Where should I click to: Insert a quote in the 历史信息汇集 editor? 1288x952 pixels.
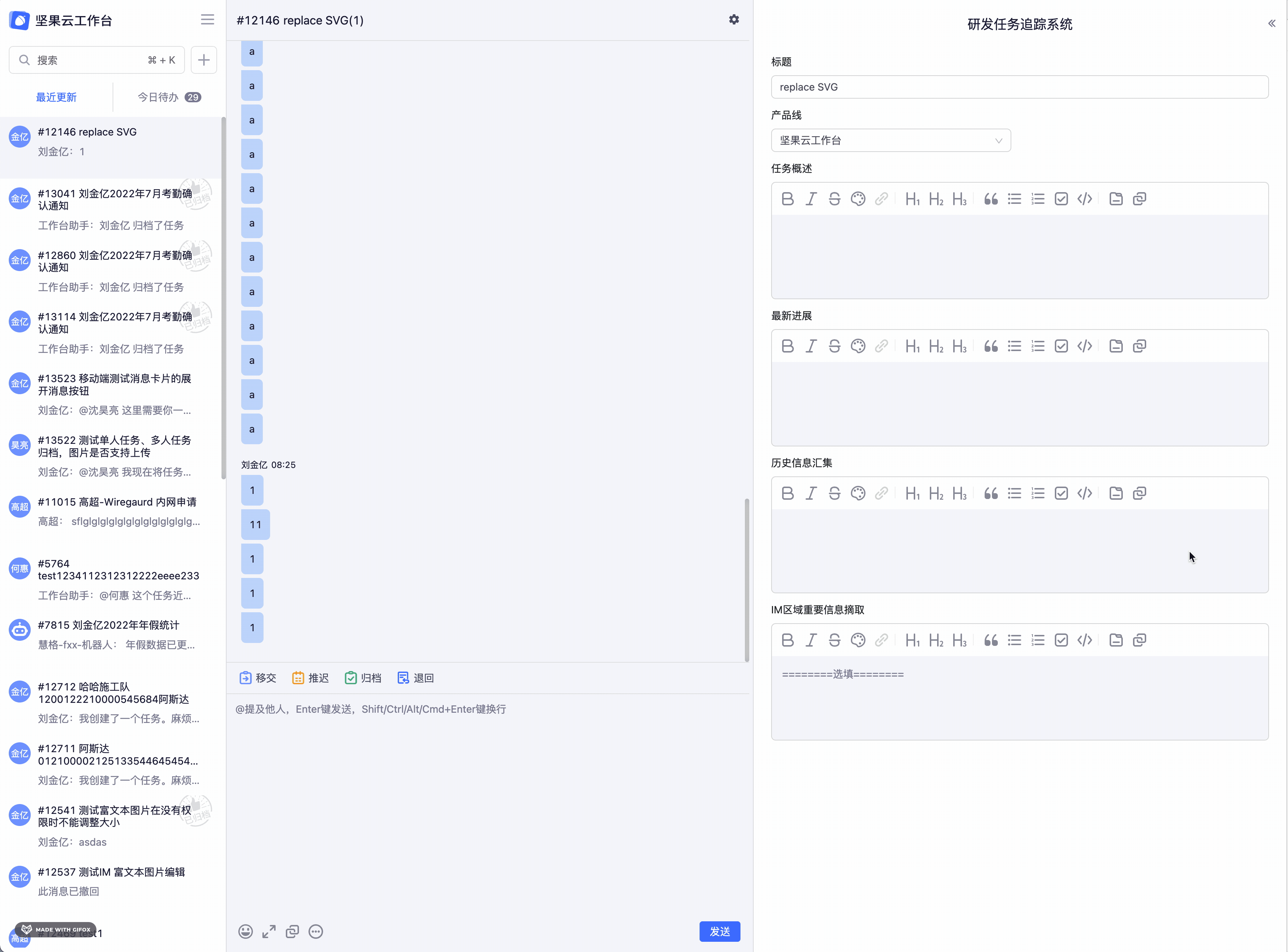click(x=990, y=493)
